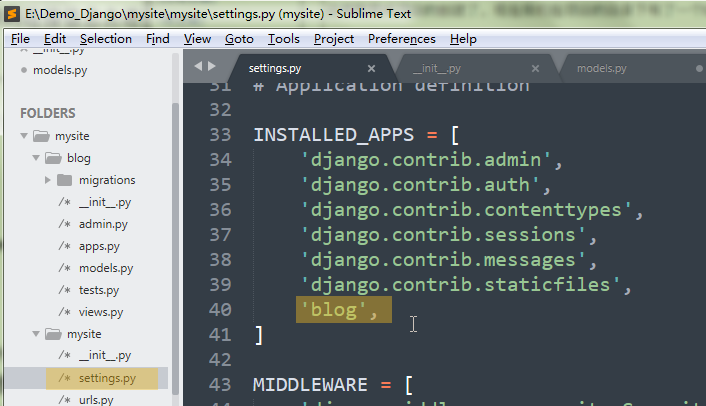Screen dimensions: 706x406
Task: Click file icon beside views.py
Action: tap(65, 312)
